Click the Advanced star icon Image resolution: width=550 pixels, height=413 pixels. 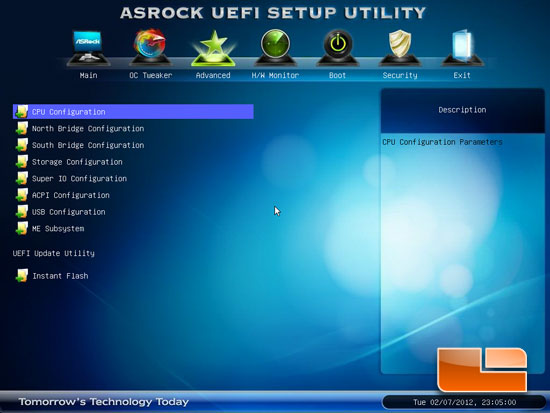click(x=213, y=48)
